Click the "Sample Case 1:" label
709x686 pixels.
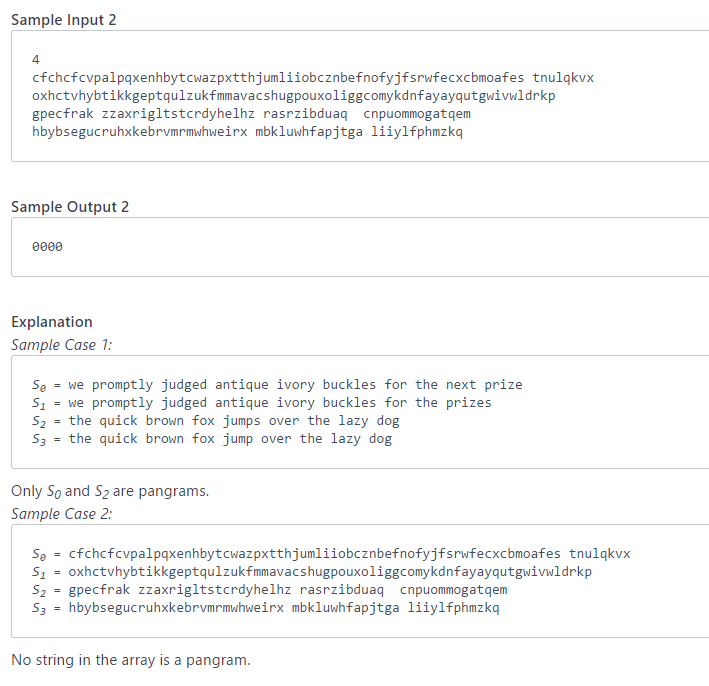point(62,345)
